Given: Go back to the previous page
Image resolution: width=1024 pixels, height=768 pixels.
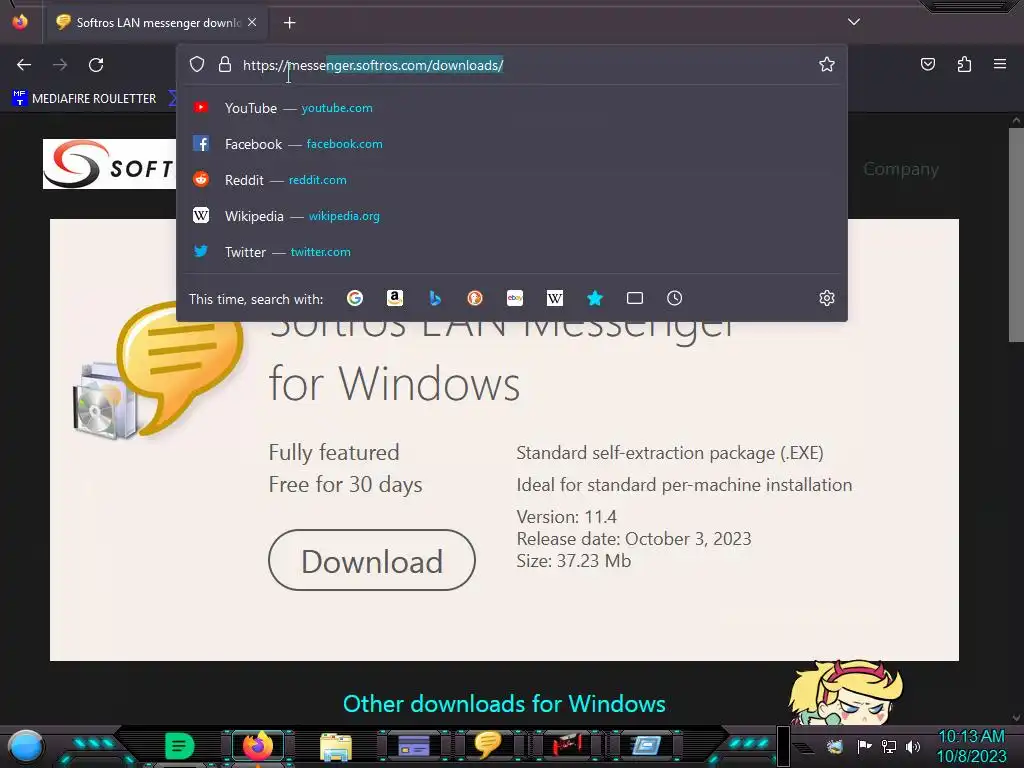Looking at the screenshot, I should [x=24, y=65].
